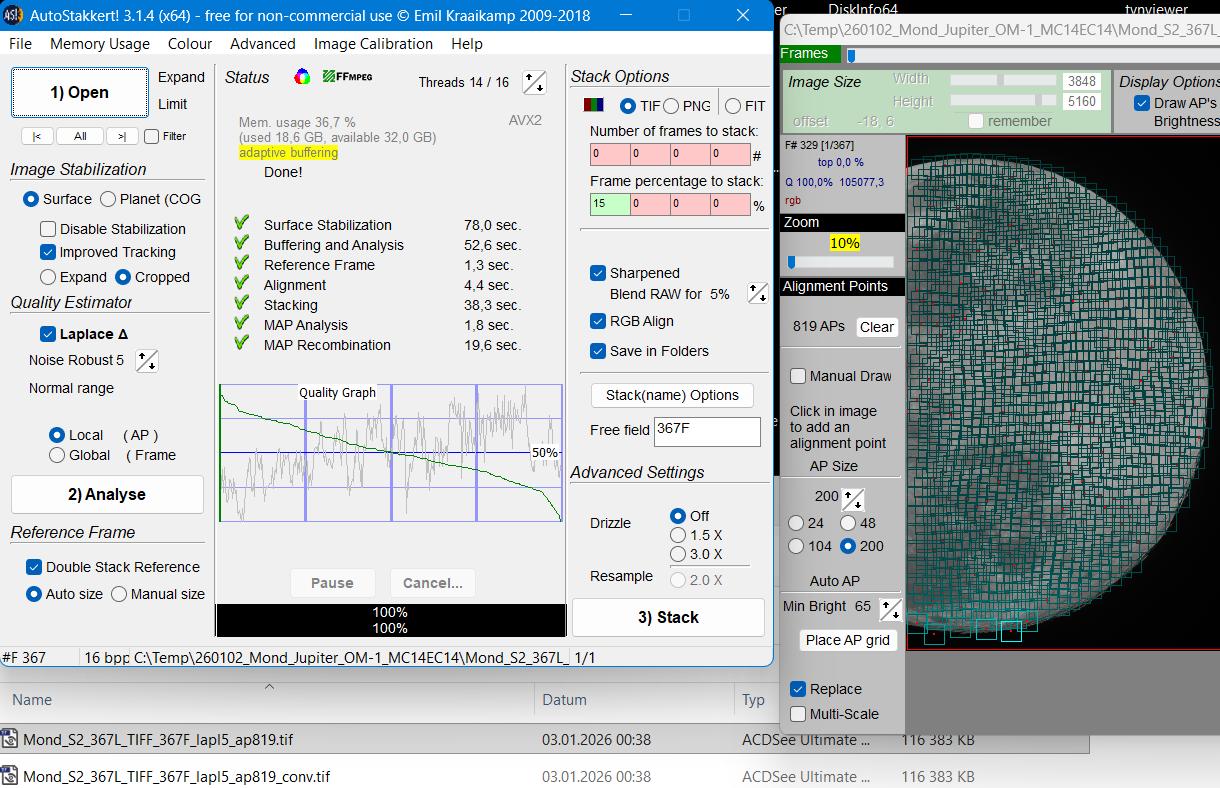Enable the Multi-Scale checkbox
This screenshot has width=1220, height=788.
(798, 714)
